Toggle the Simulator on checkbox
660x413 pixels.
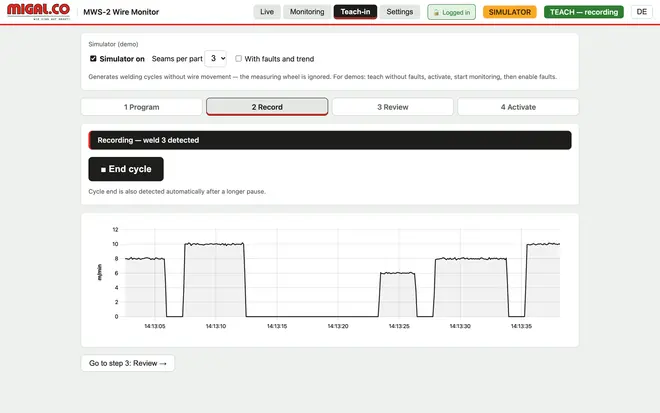(x=93, y=59)
